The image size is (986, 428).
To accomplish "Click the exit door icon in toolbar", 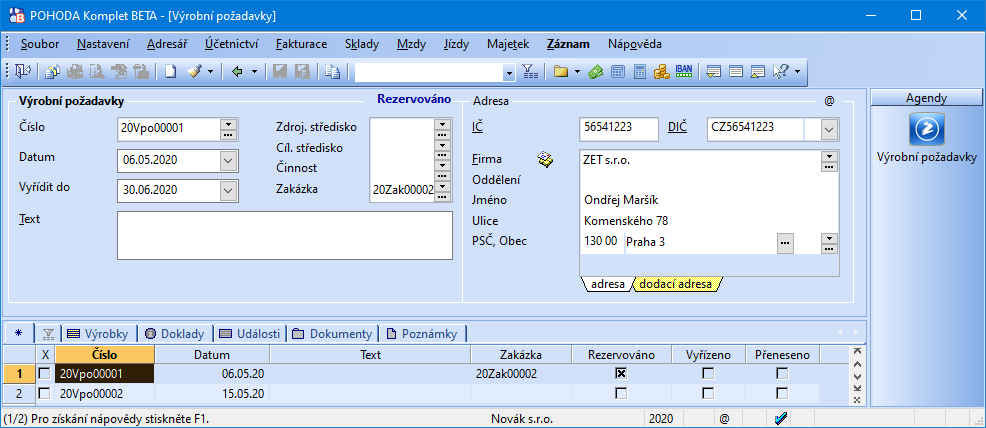I will pyautogui.click(x=23, y=72).
